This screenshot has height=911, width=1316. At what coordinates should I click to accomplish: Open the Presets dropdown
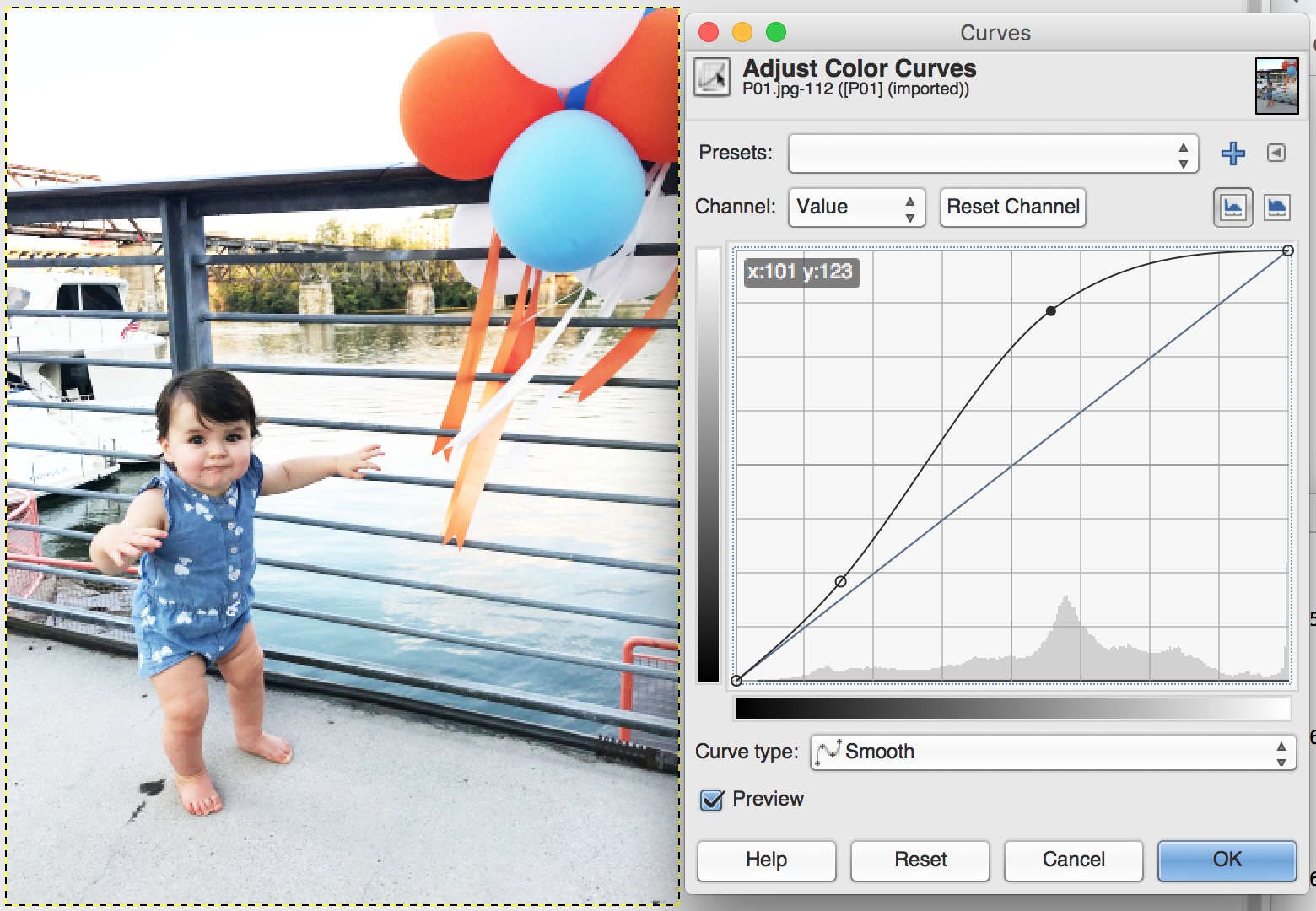(x=992, y=154)
